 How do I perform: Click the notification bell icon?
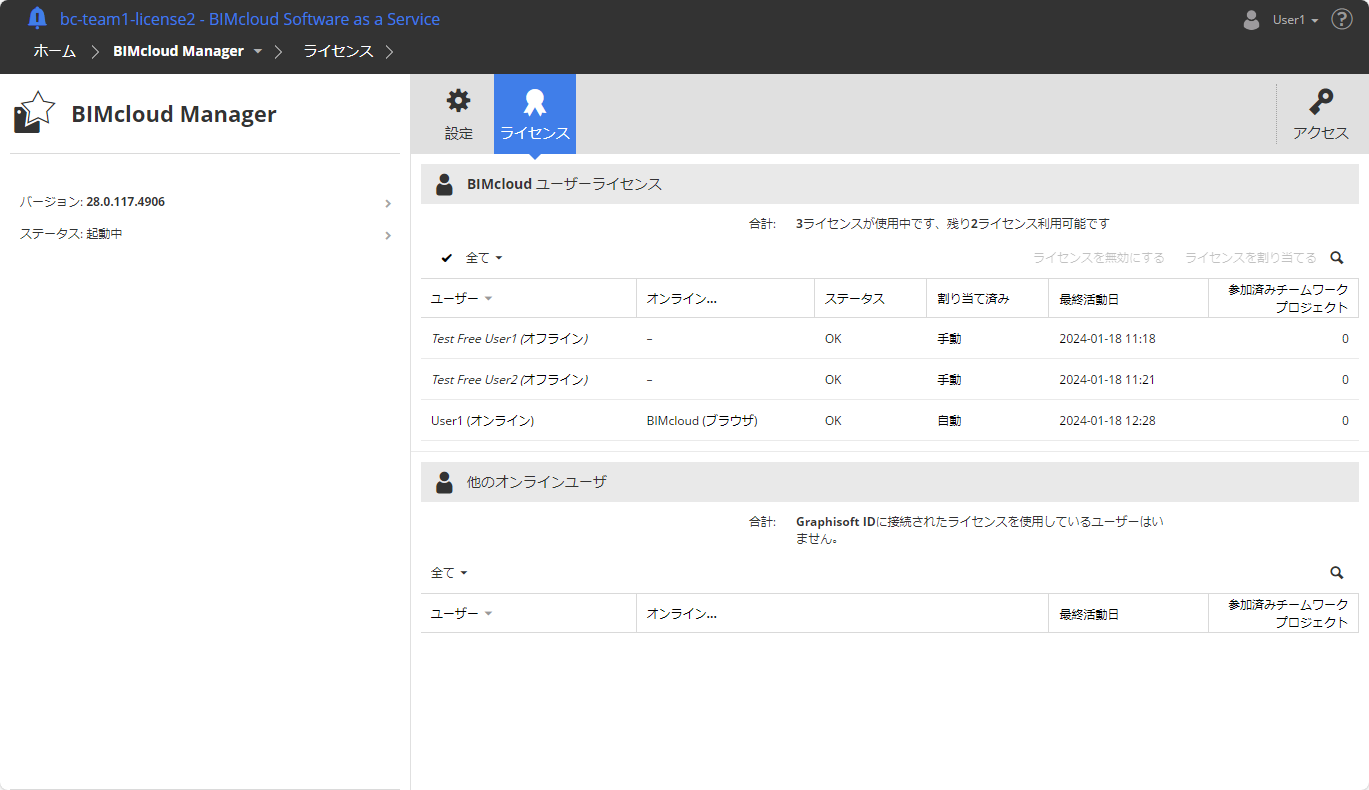[x=37, y=19]
